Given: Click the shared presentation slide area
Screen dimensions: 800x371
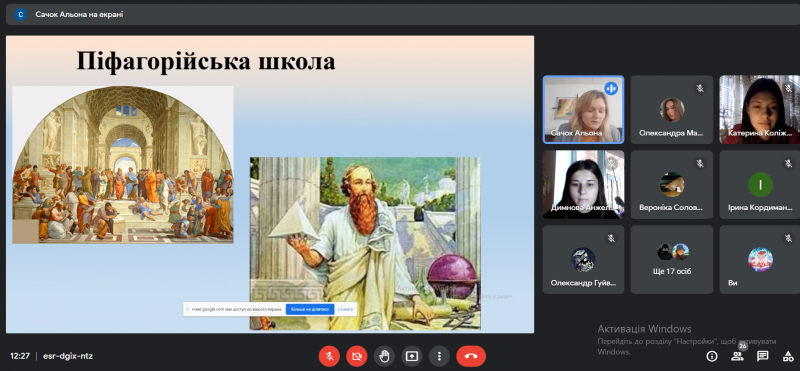Looking at the screenshot, I should click(270, 184).
